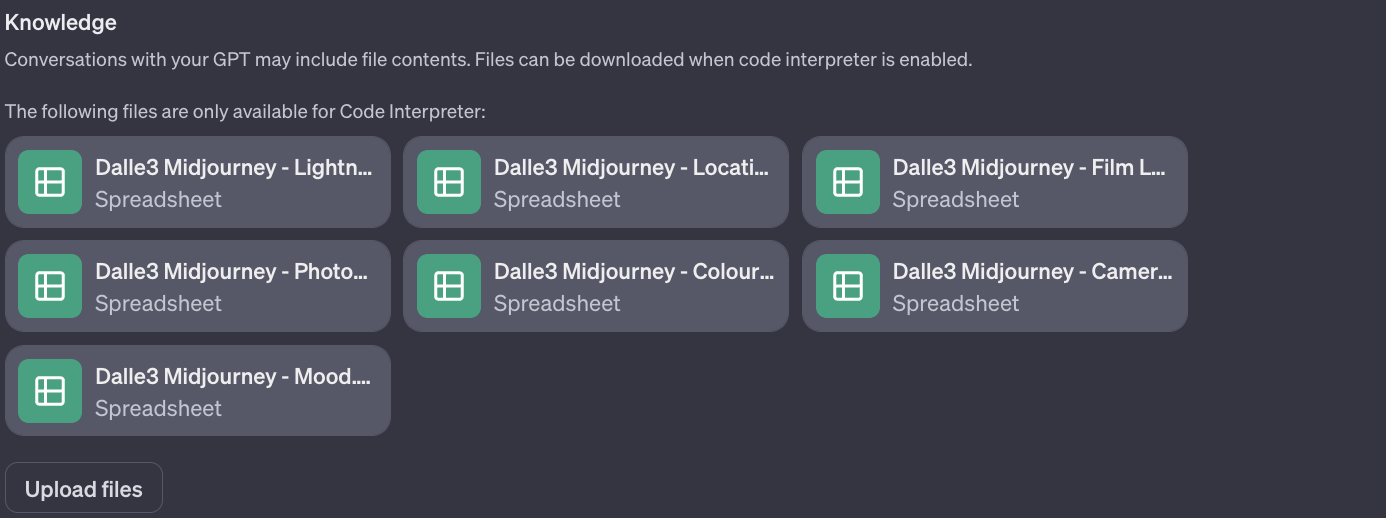Image resolution: width=1386 pixels, height=518 pixels.
Task: Click the Spreadsheet label under the Lightn... file
Action: click(x=158, y=199)
